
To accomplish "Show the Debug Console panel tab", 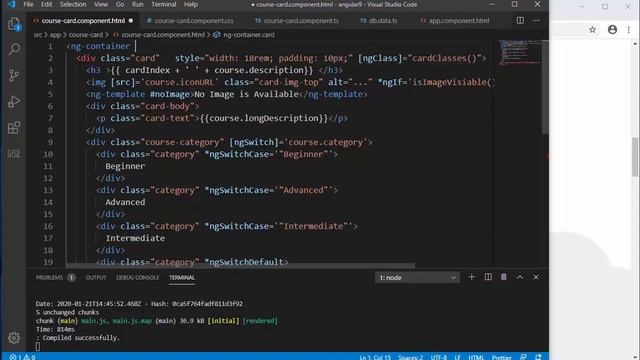I will [x=138, y=278].
